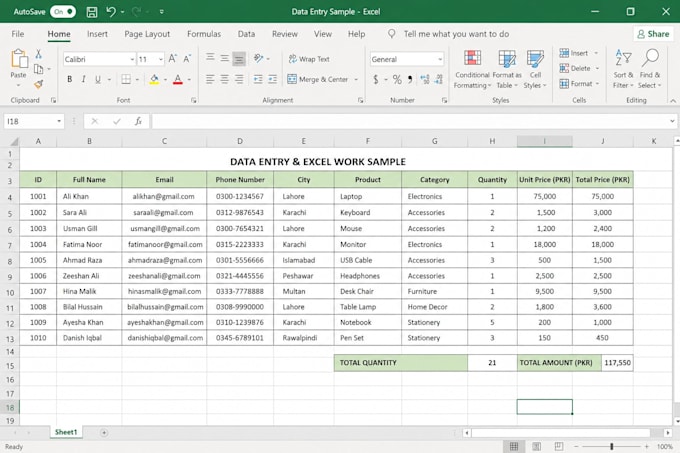Align text right icon
The image size is (680, 453).
(239, 79)
